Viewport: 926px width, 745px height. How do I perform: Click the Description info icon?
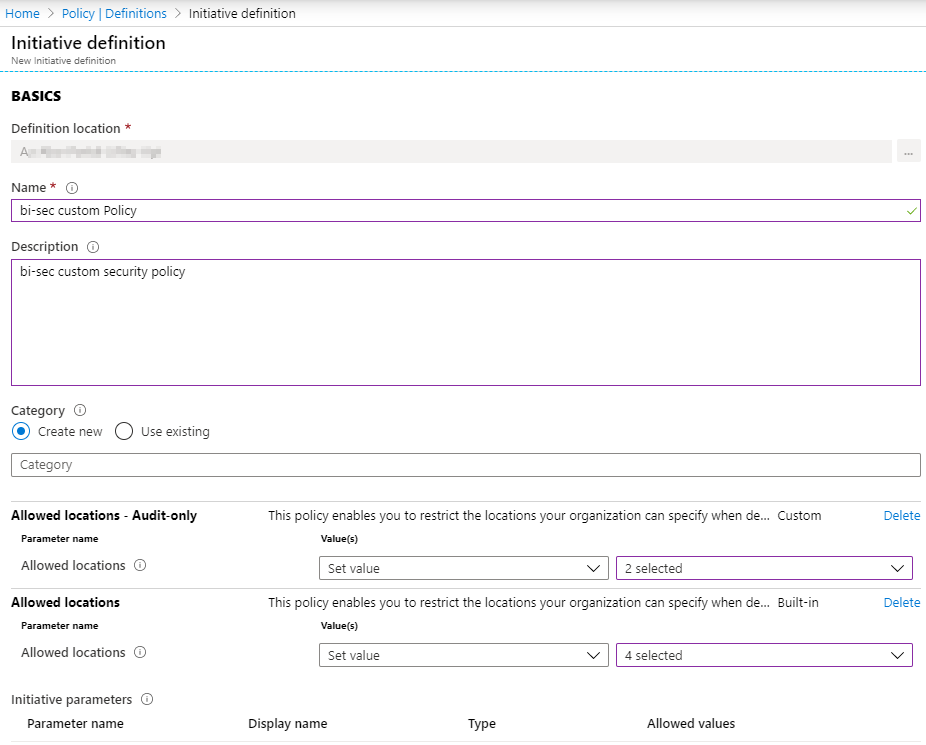(91, 247)
